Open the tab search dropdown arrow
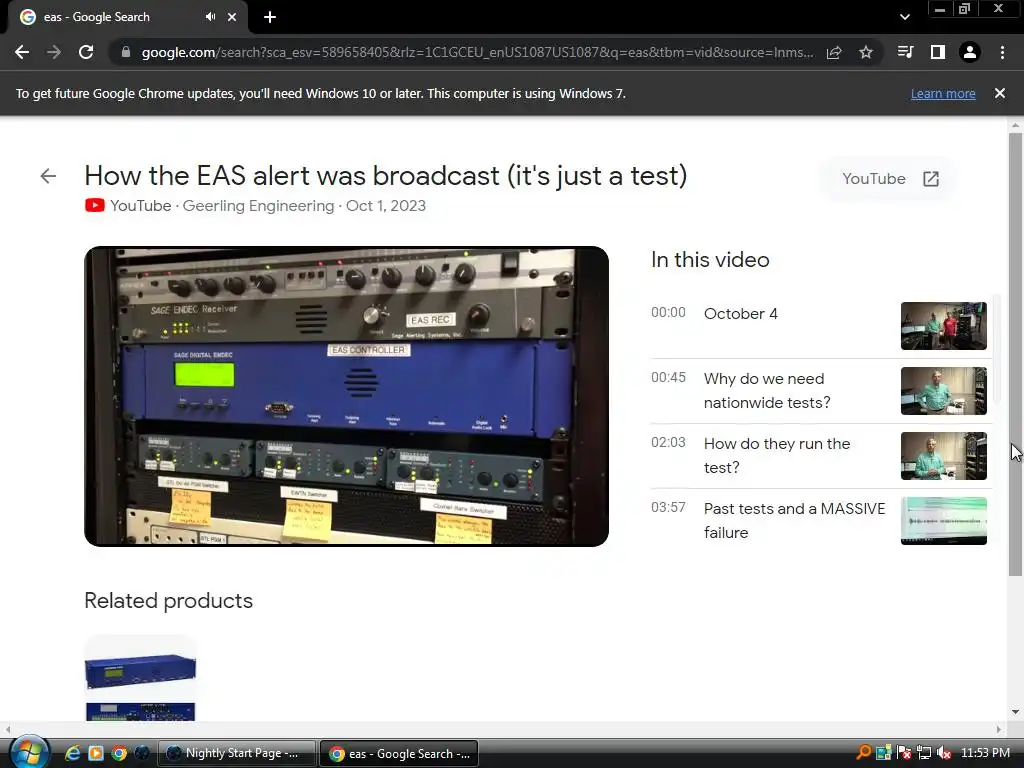Screen dimensions: 1024x768 [x=904, y=17]
